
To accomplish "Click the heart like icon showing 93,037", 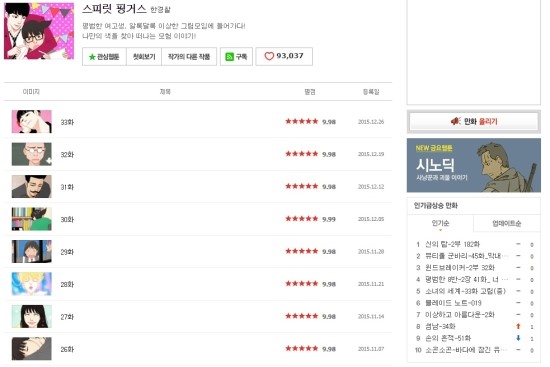I will click(x=269, y=56).
